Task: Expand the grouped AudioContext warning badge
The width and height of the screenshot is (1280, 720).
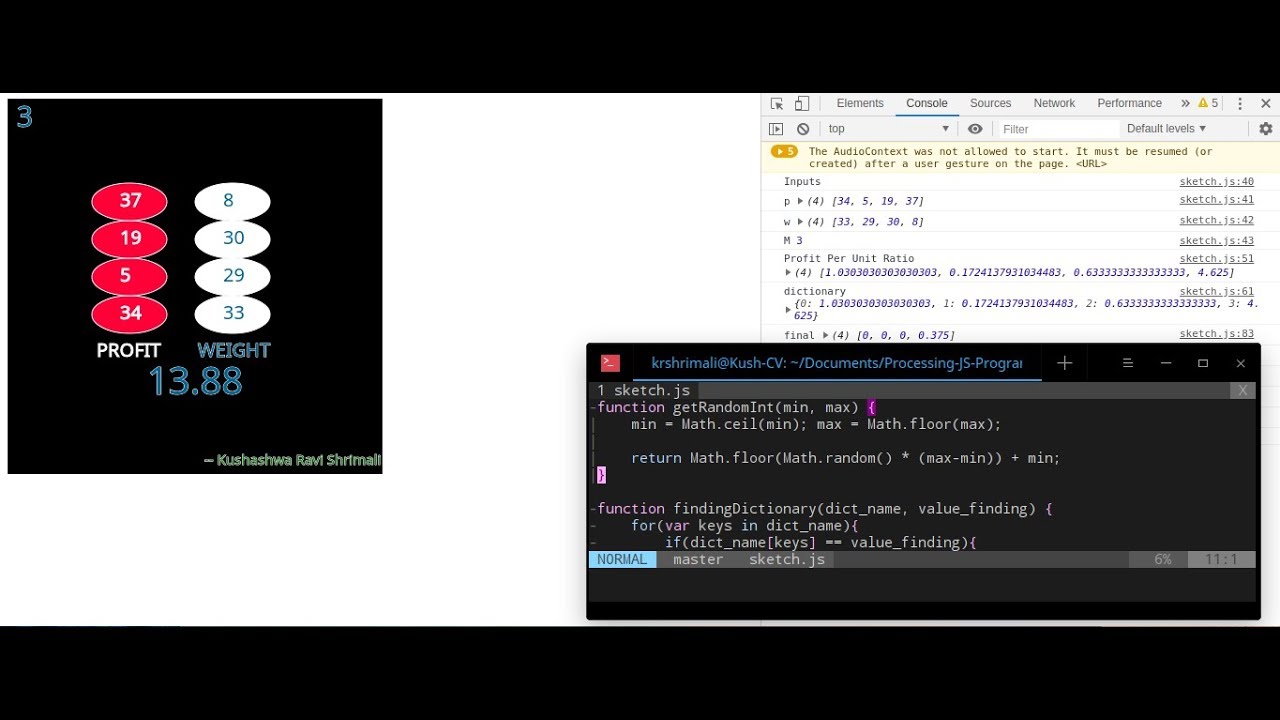Action: click(x=784, y=152)
